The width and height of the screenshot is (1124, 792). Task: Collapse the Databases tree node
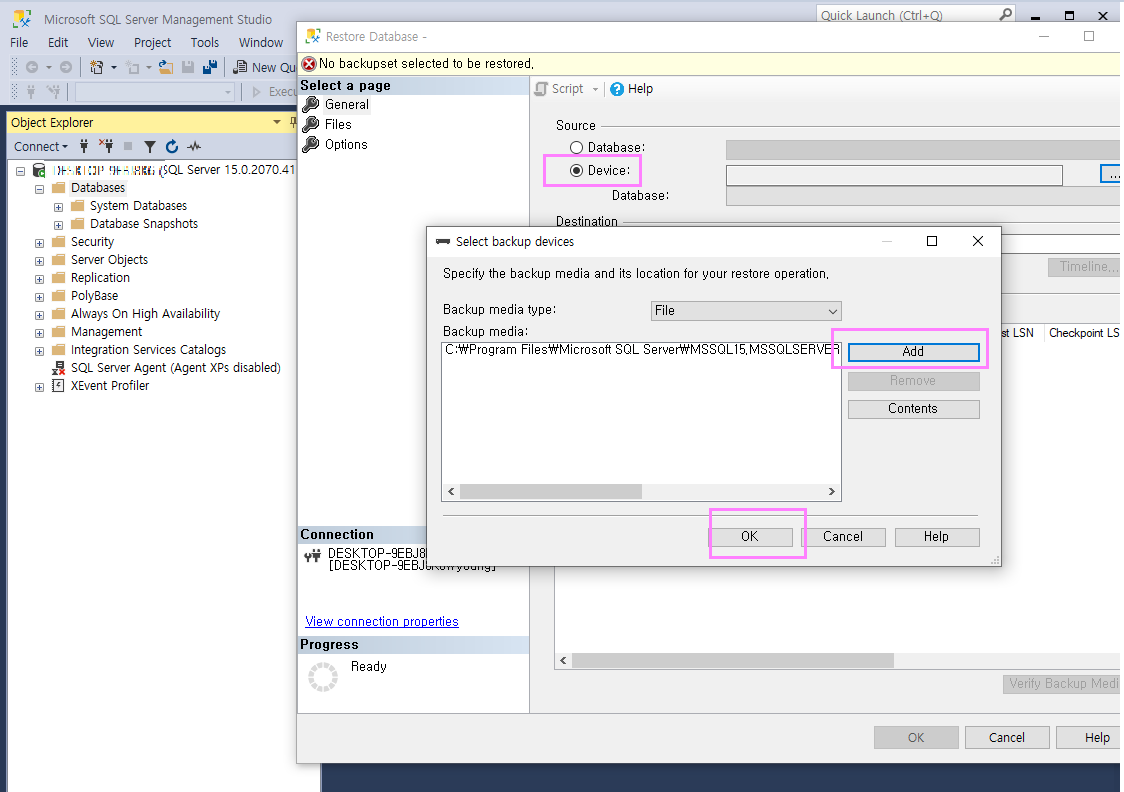39,189
